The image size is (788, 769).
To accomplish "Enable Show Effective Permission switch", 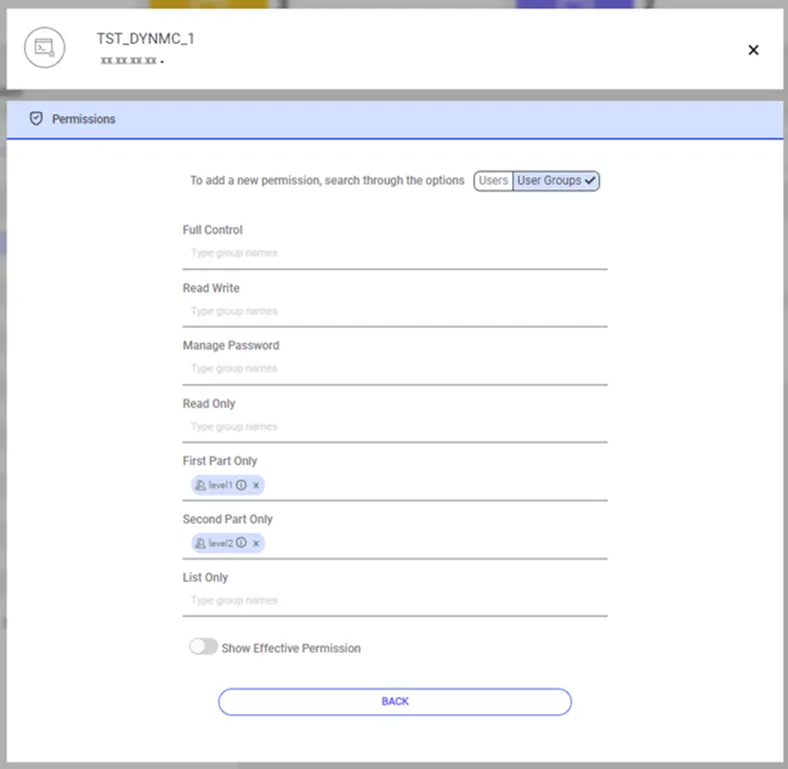I will [x=203, y=647].
